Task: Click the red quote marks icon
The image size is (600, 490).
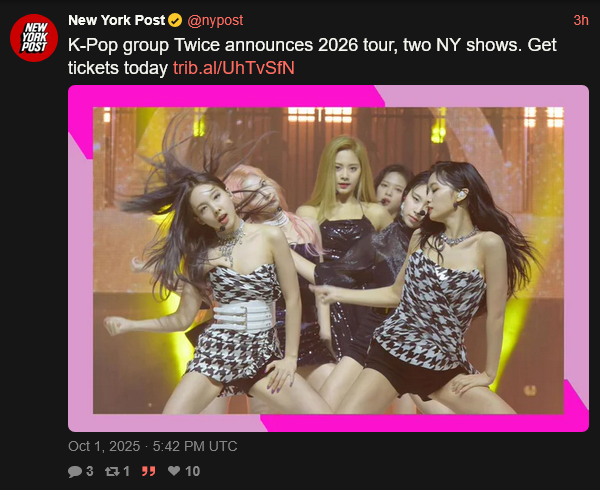Action: 148,471
